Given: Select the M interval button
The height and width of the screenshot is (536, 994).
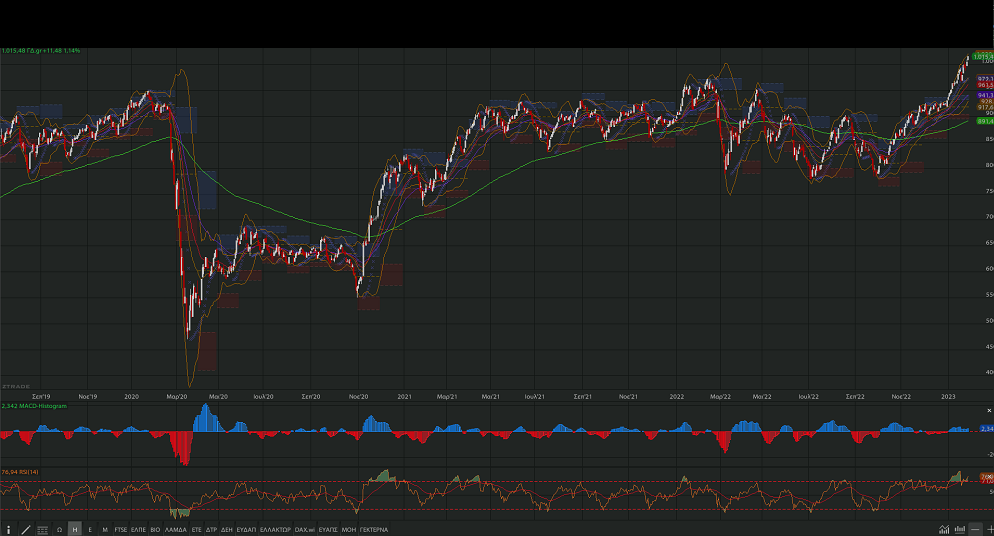Looking at the screenshot, I should (105, 530).
